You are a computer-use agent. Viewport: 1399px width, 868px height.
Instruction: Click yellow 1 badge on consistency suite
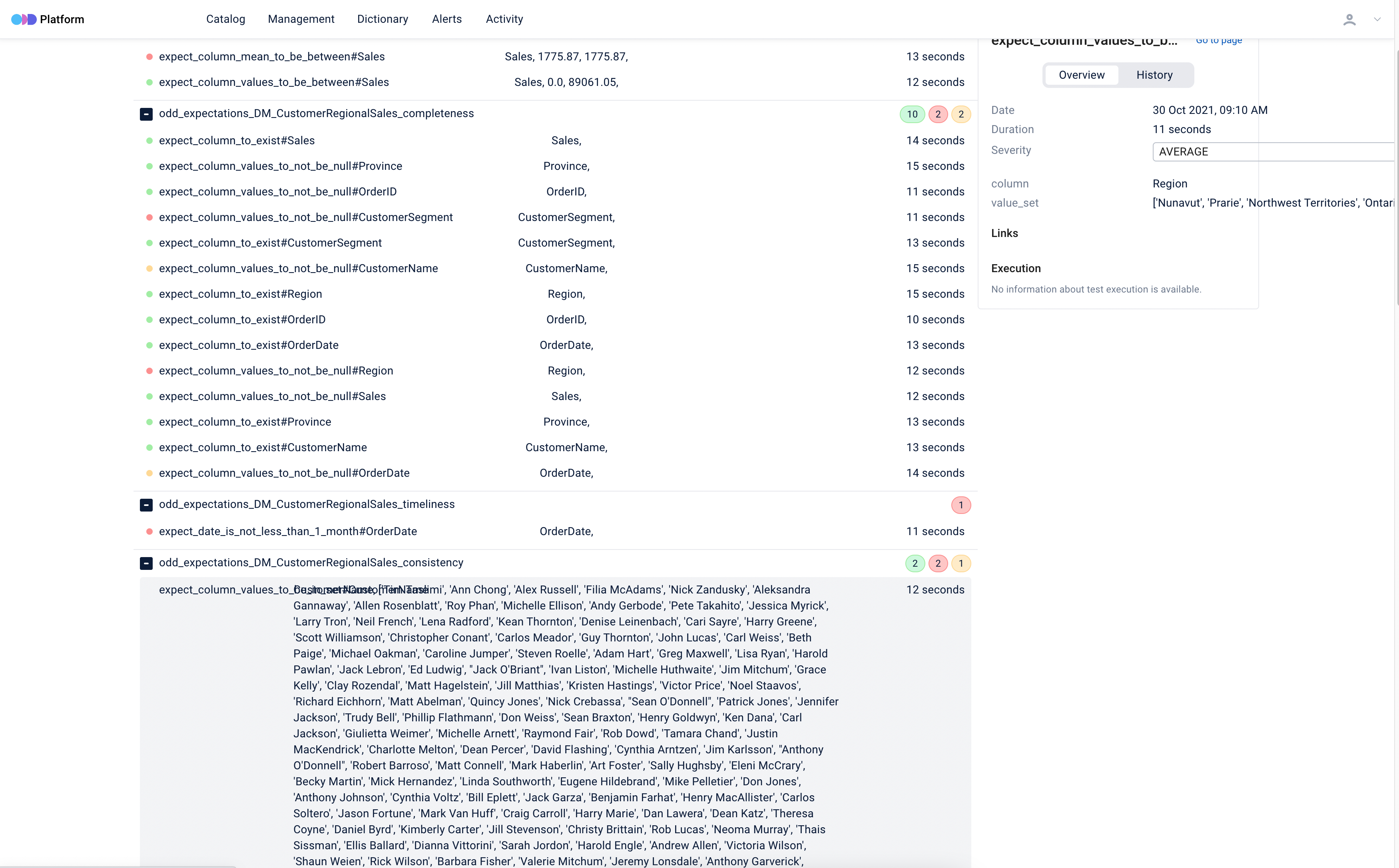961,563
